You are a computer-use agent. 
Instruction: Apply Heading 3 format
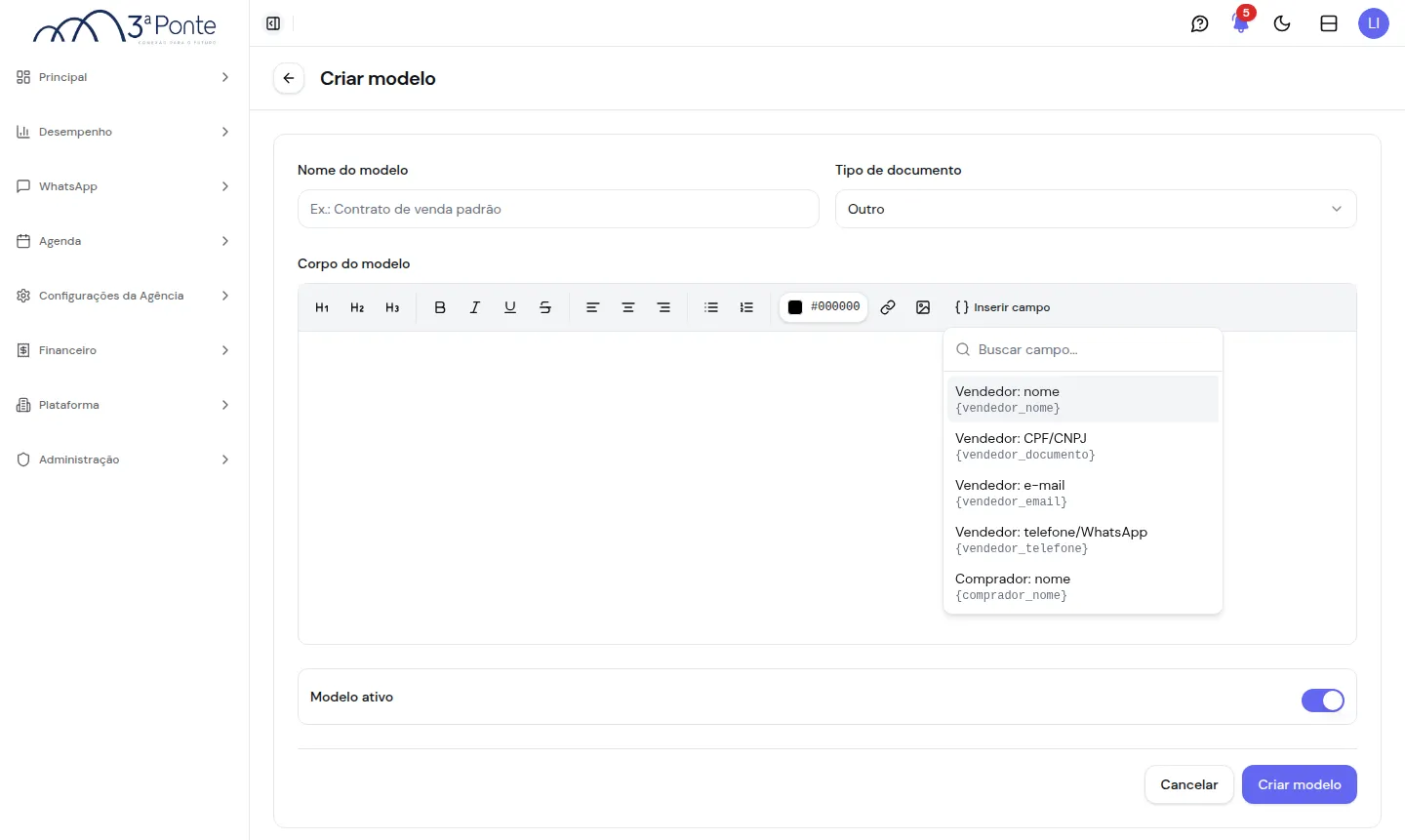pyautogui.click(x=392, y=307)
